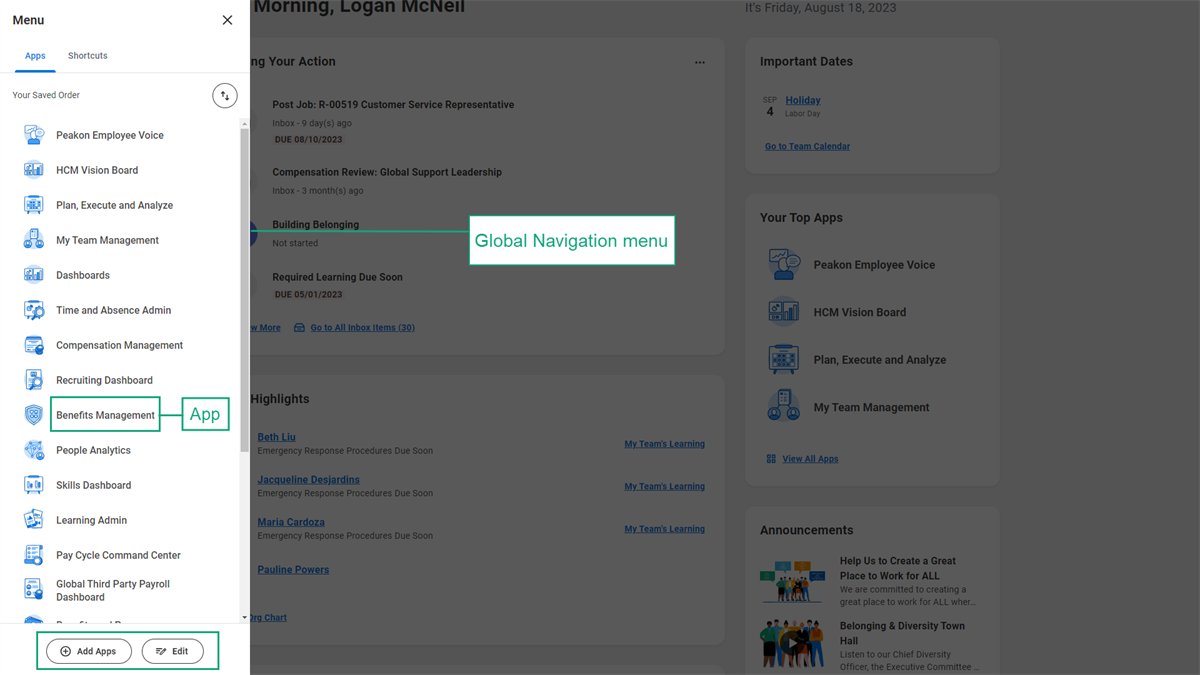Click the Recruiting Dashboard icon
This screenshot has height=675, width=1200.
pyautogui.click(x=34, y=380)
